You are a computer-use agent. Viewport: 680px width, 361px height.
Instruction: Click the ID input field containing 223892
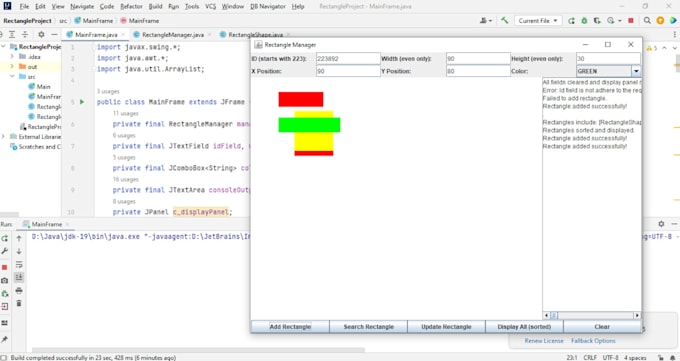[x=348, y=59]
